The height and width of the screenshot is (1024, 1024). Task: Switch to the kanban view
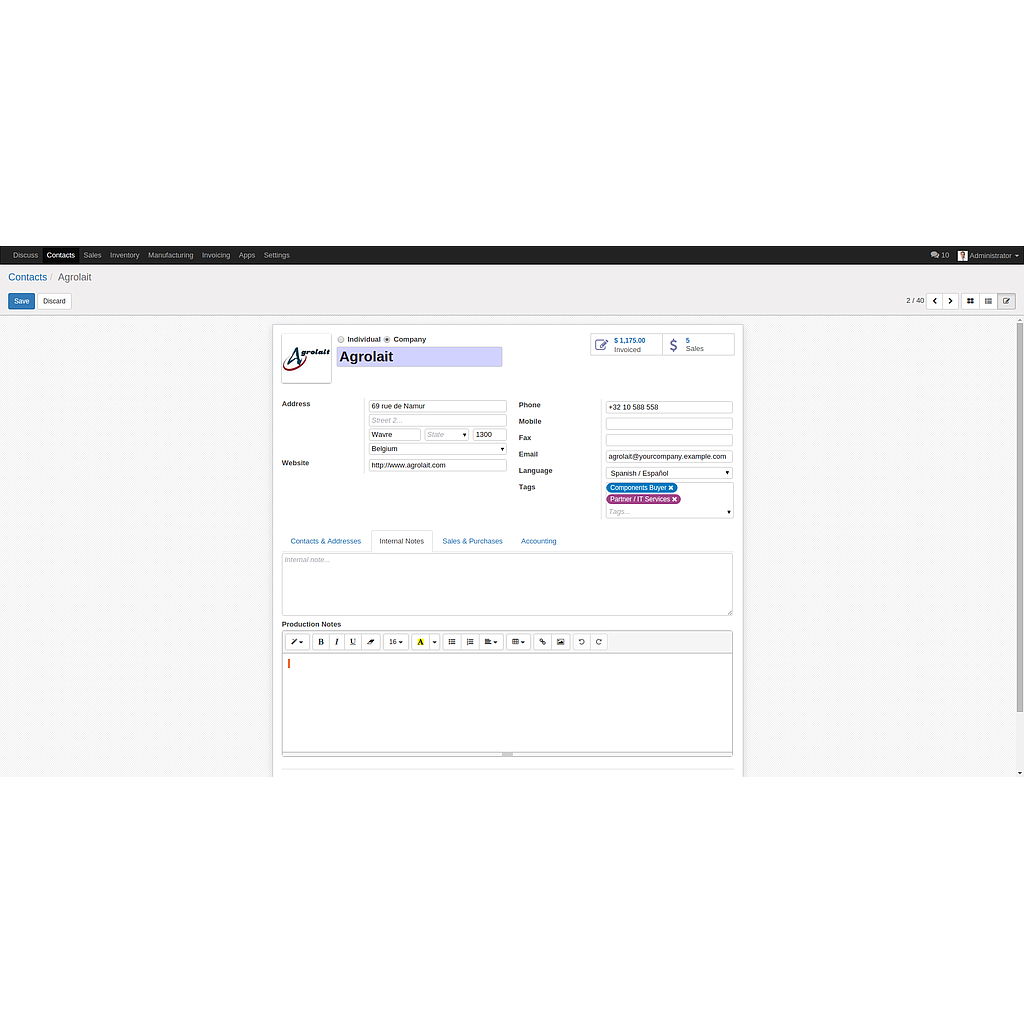tap(970, 301)
